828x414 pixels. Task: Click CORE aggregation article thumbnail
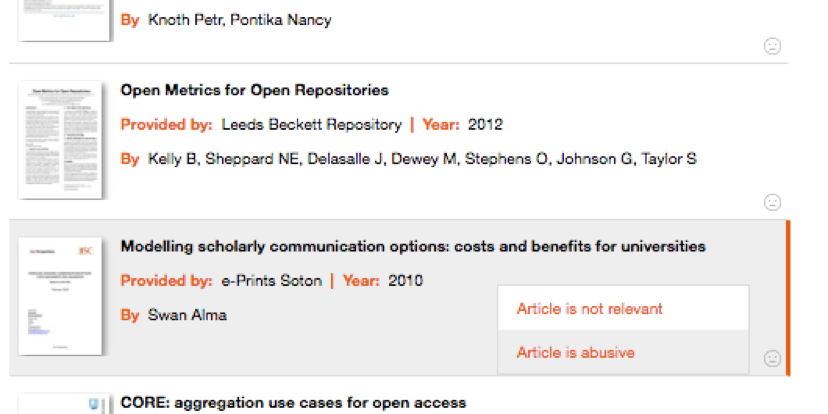coord(64,404)
